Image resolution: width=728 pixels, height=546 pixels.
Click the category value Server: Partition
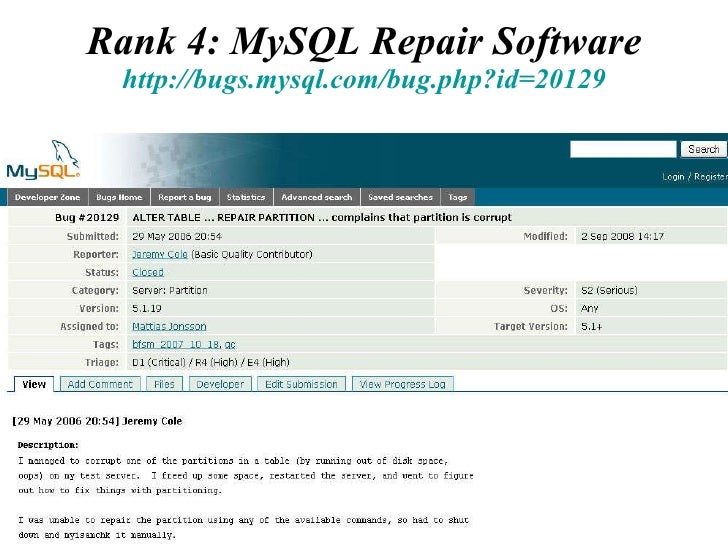tap(170, 290)
